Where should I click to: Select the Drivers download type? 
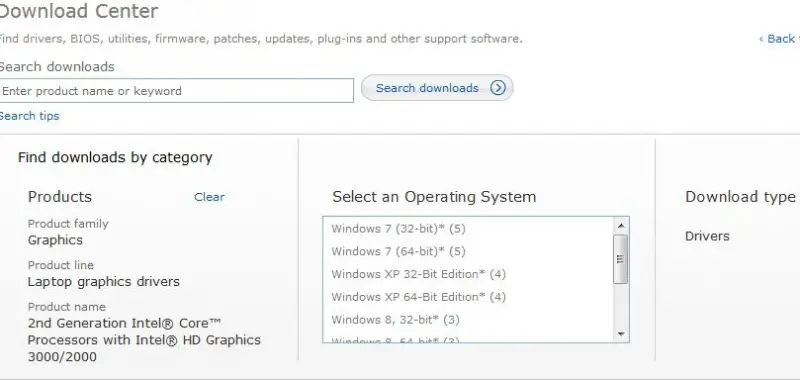pyautogui.click(x=707, y=236)
